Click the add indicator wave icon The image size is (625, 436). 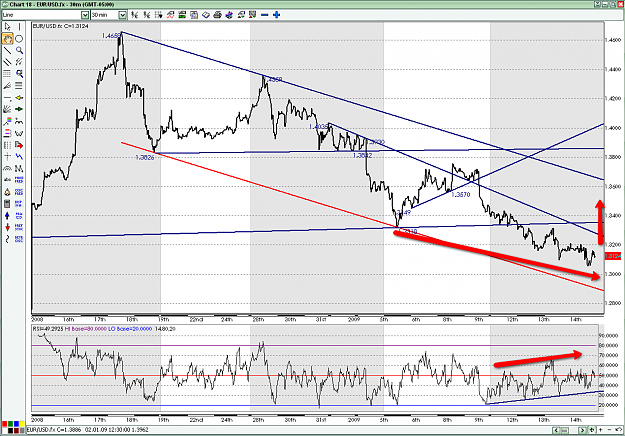pos(170,15)
